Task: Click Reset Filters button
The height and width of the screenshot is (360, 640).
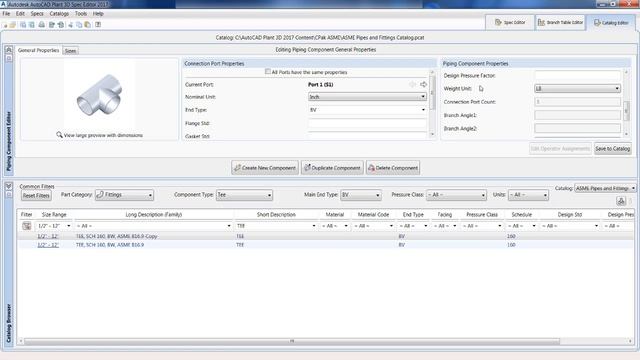Action: [x=36, y=196]
